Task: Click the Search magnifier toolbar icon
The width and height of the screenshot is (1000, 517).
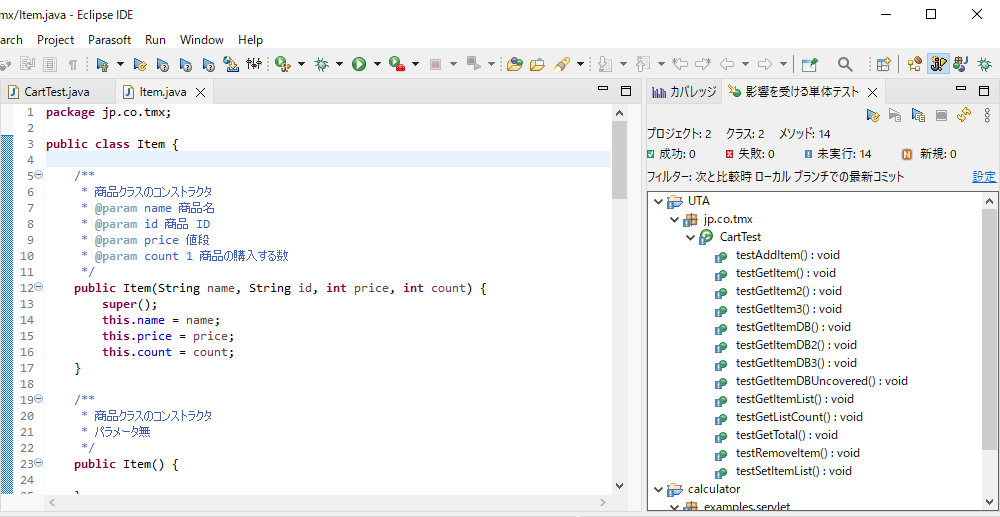Action: (x=845, y=64)
